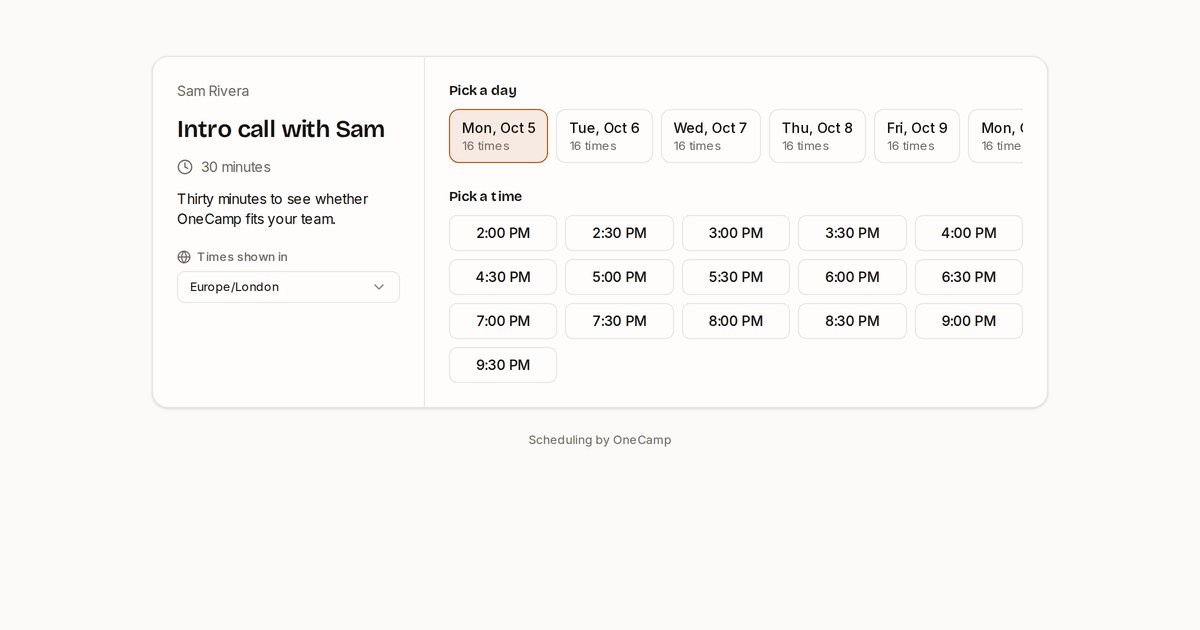Choose 6:30 PM time slot
This screenshot has height=630, width=1200.
tap(969, 277)
